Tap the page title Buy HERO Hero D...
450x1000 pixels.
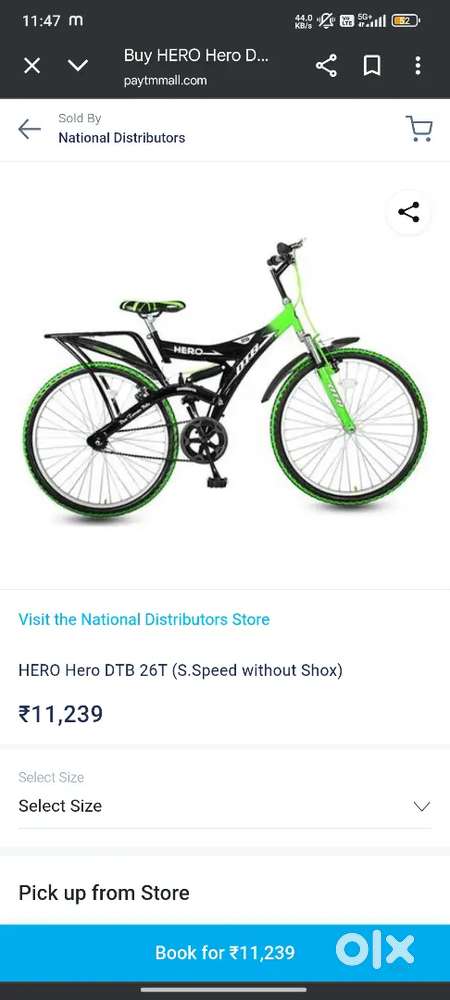[196, 55]
